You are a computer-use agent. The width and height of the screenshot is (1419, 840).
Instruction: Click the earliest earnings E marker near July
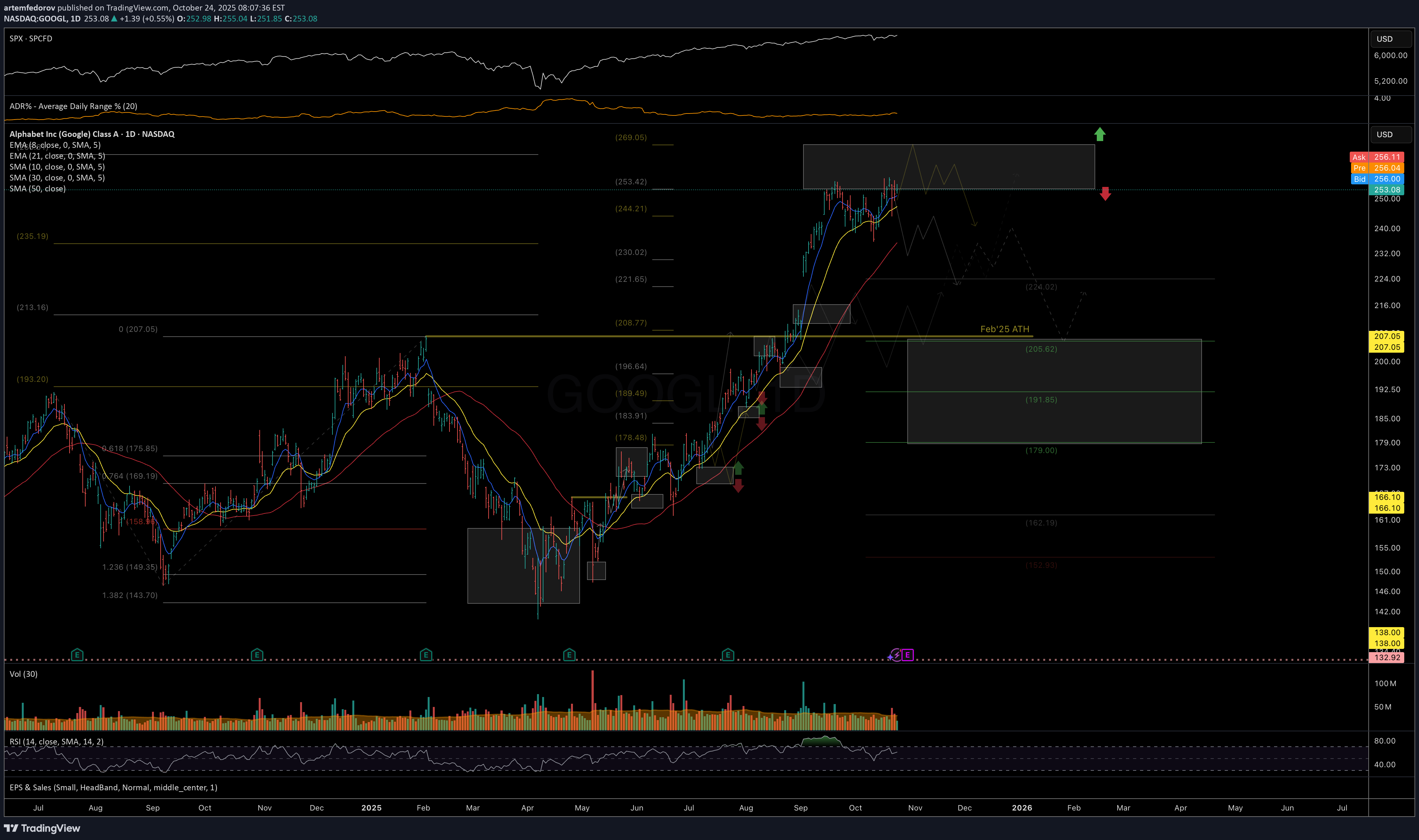coord(77,655)
